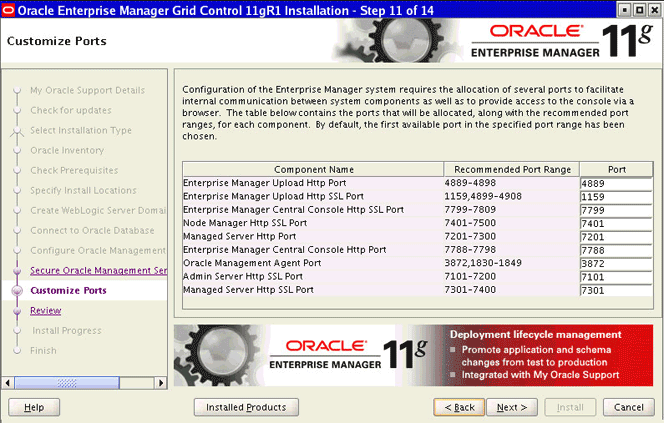Click Check for updates step
The width and height of the screenshot is (664, 423).
coord(71,110)
